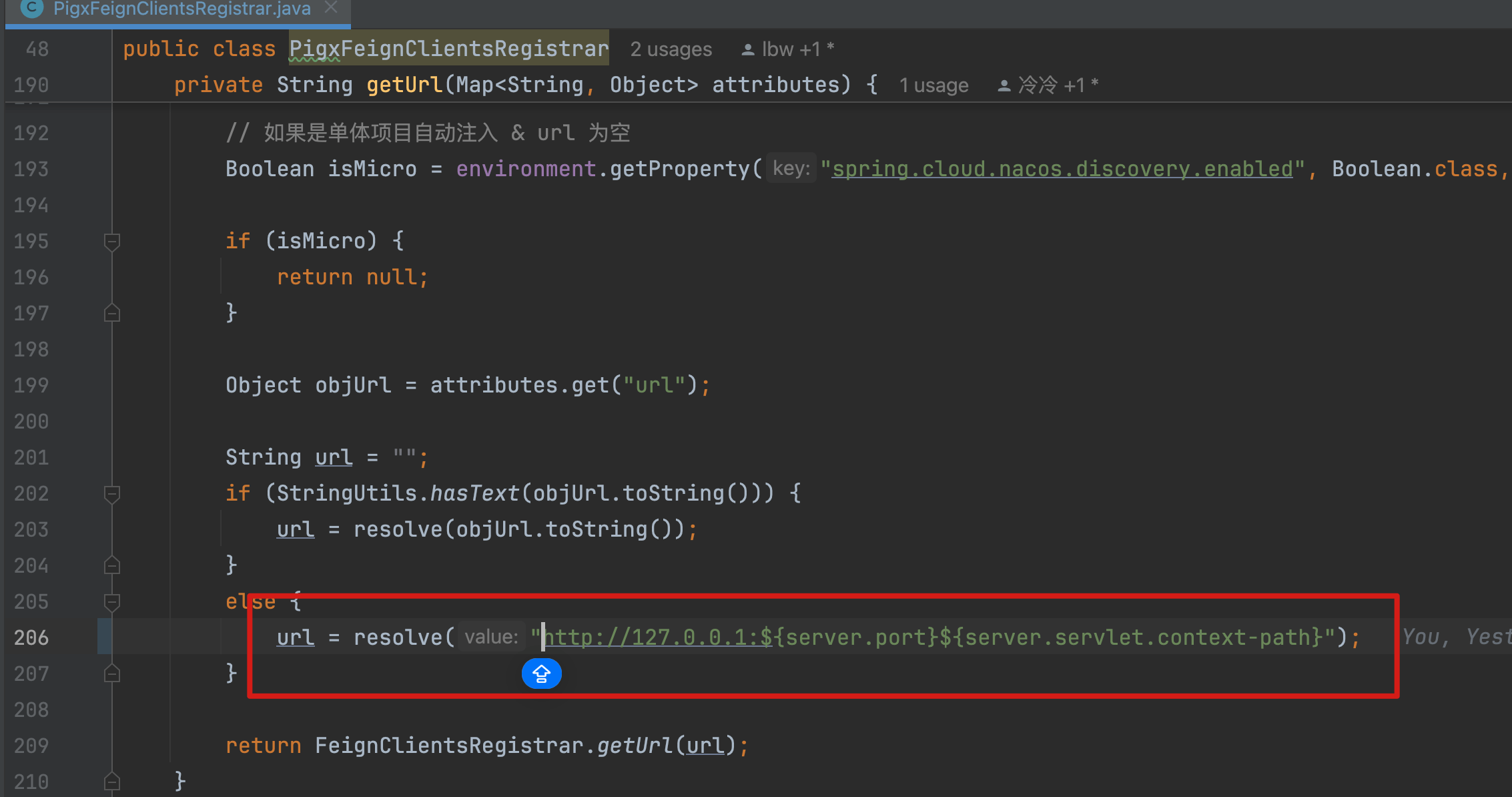Viewport: 1512px width, 797px height.
Task: Open the 1 usage hint for getUrl
Action: (x=933, y=85)
